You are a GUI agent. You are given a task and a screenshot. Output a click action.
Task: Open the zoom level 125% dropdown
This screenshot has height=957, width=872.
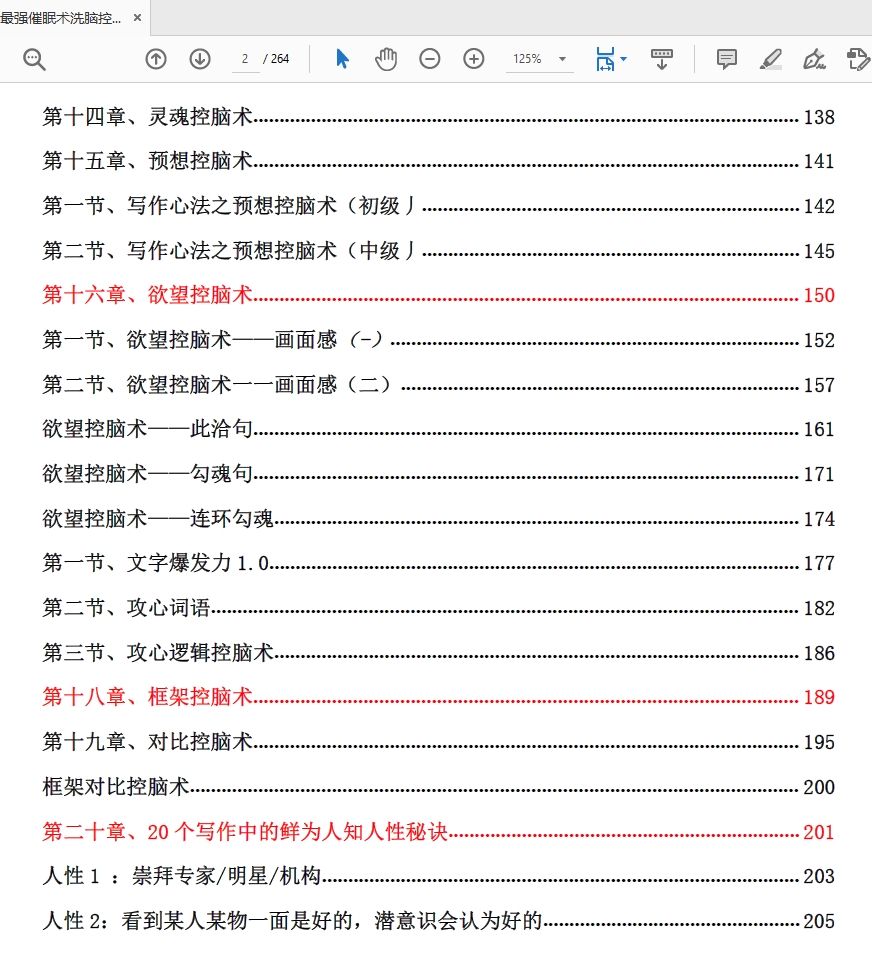click(539, 59)
